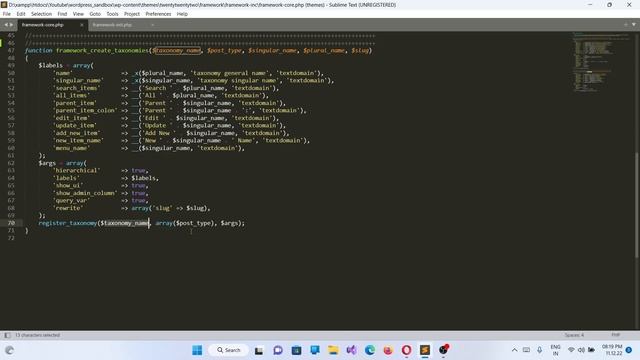The height and width of the screenshot is (360, 640).
Task: Close the framework-core.php tab
Action: point(82,25)
